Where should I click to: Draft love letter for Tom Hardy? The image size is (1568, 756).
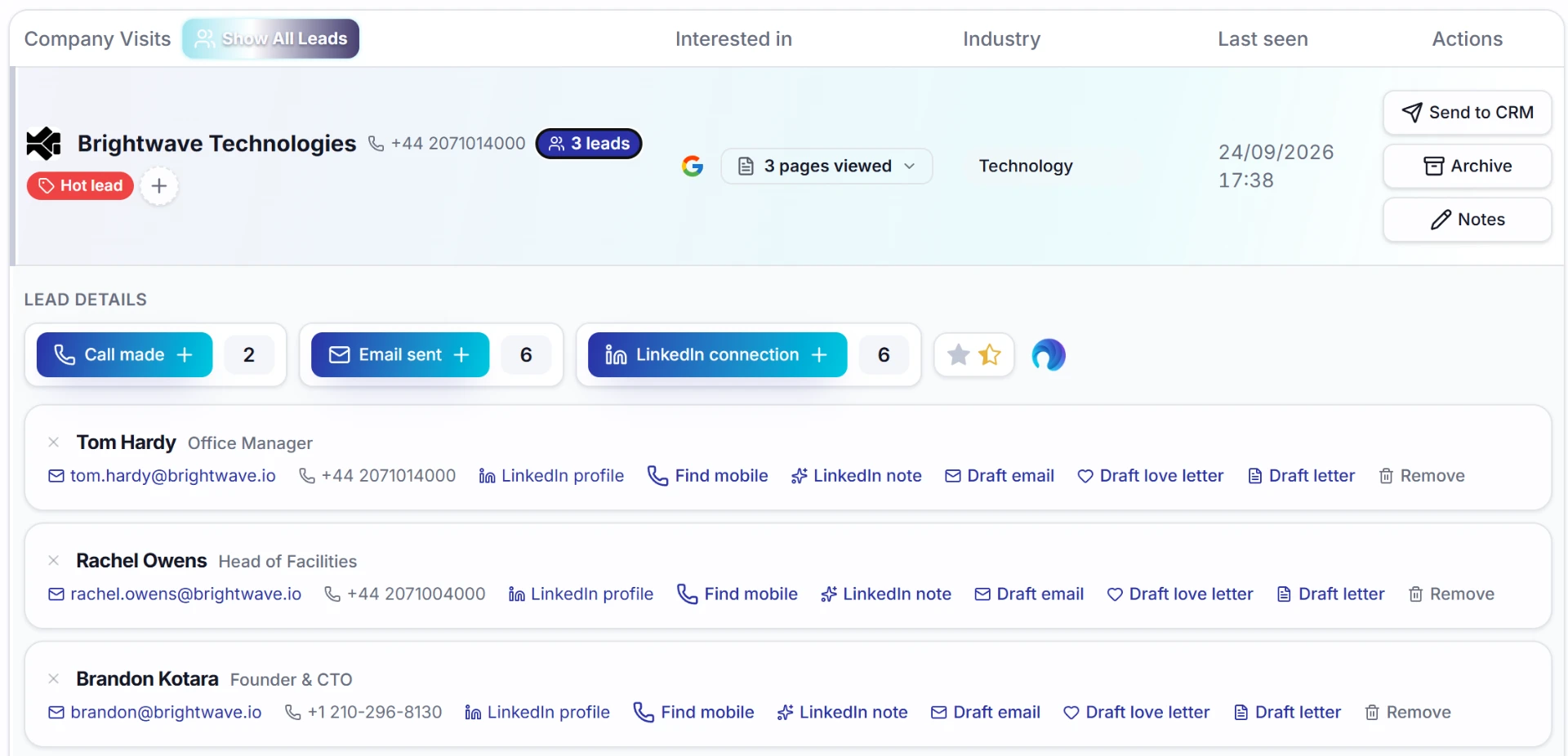click(x=1151, y=476)
